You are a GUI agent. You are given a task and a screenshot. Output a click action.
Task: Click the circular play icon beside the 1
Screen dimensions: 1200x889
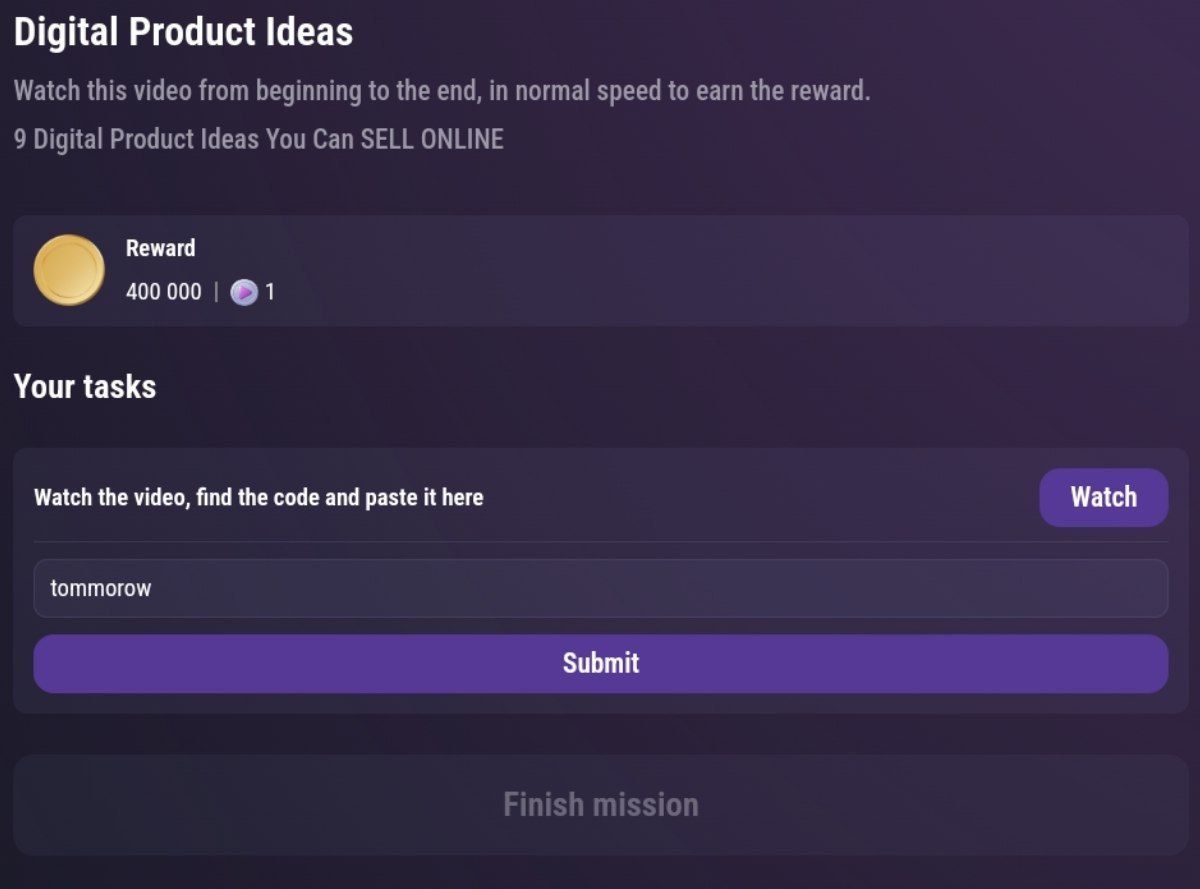click(243, 292)
